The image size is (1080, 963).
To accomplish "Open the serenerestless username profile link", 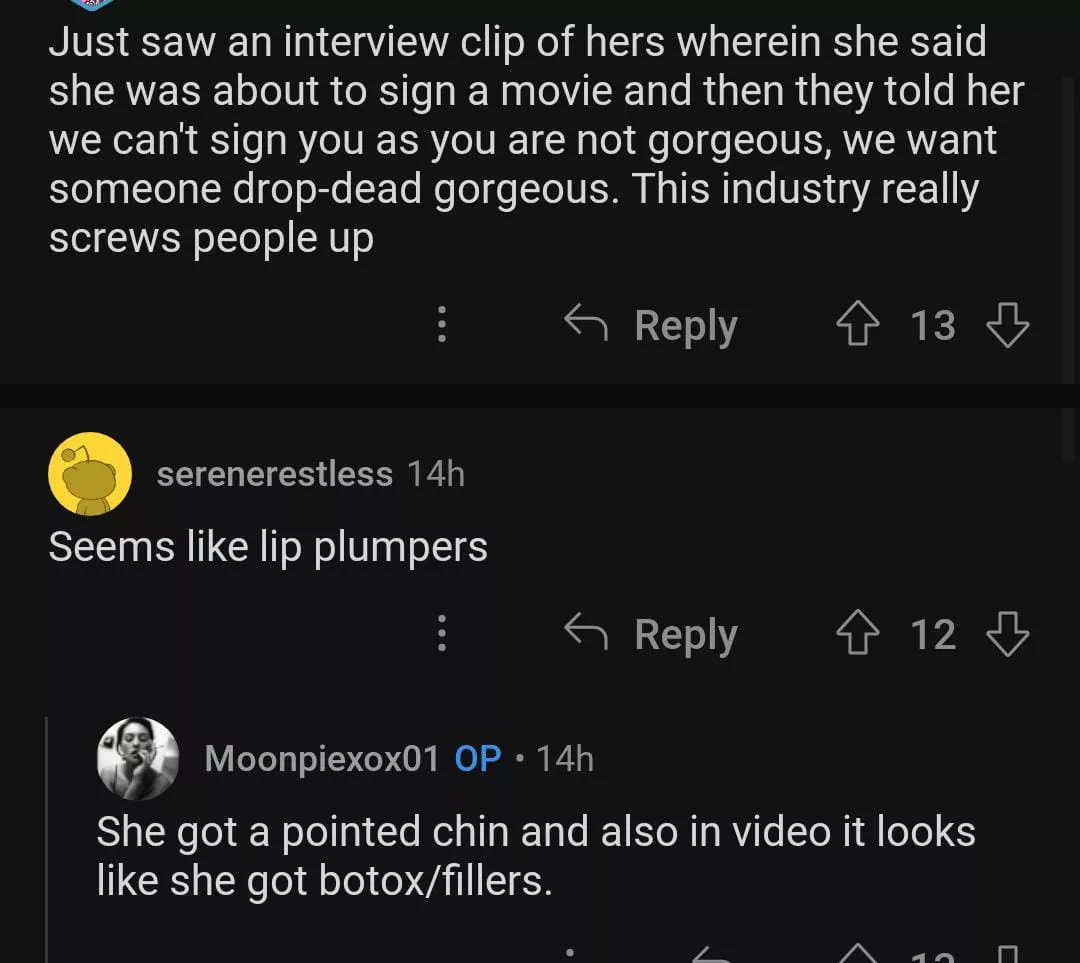I will [274, 474].
